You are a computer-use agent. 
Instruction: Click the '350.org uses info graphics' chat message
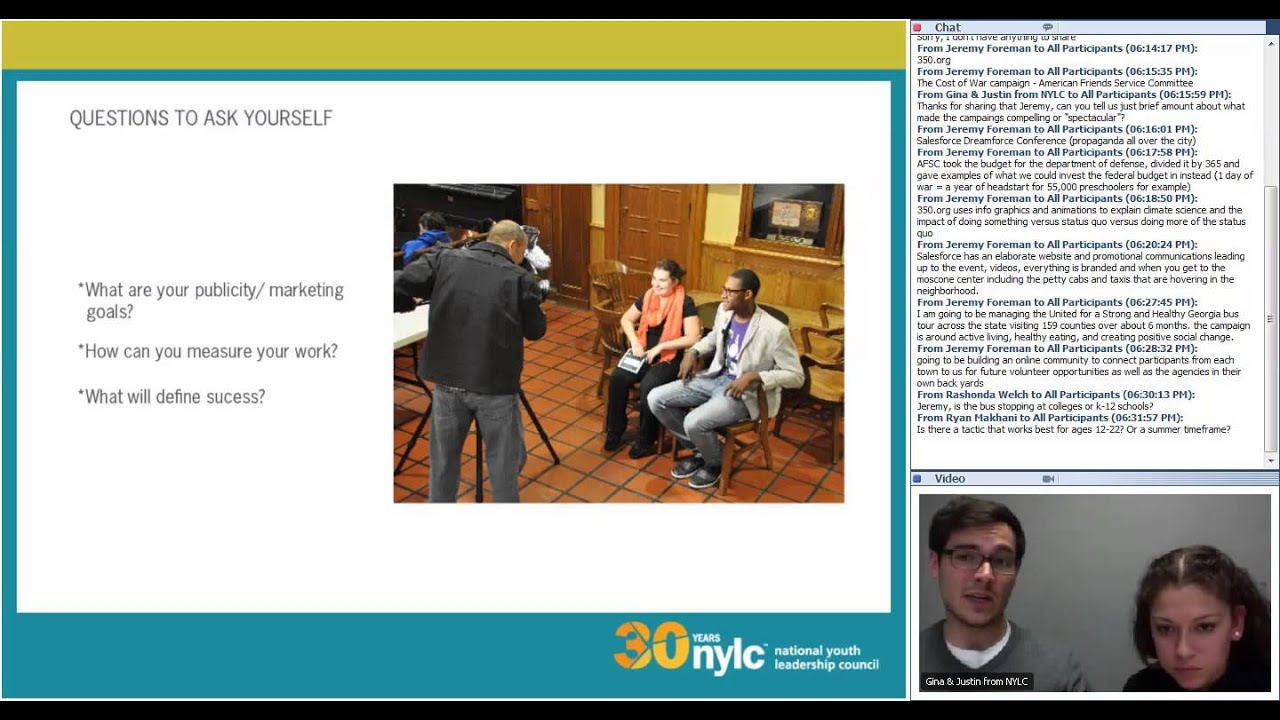point(1081,221)
